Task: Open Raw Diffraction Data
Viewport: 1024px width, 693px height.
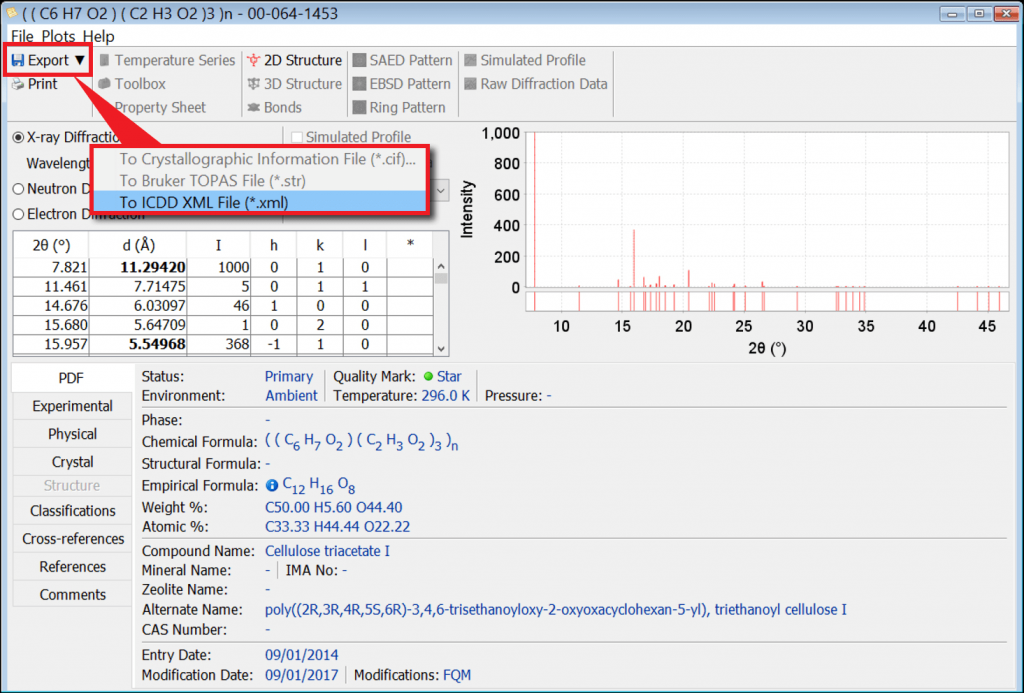Action: coord(535,84)
